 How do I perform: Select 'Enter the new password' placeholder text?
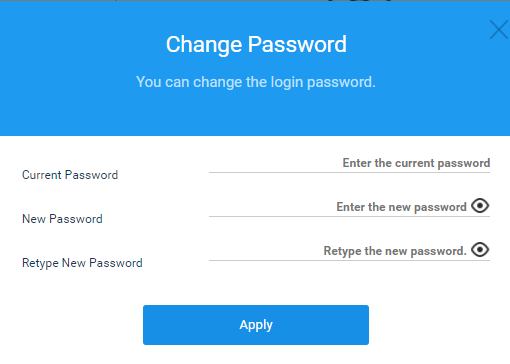pos(401,207)
